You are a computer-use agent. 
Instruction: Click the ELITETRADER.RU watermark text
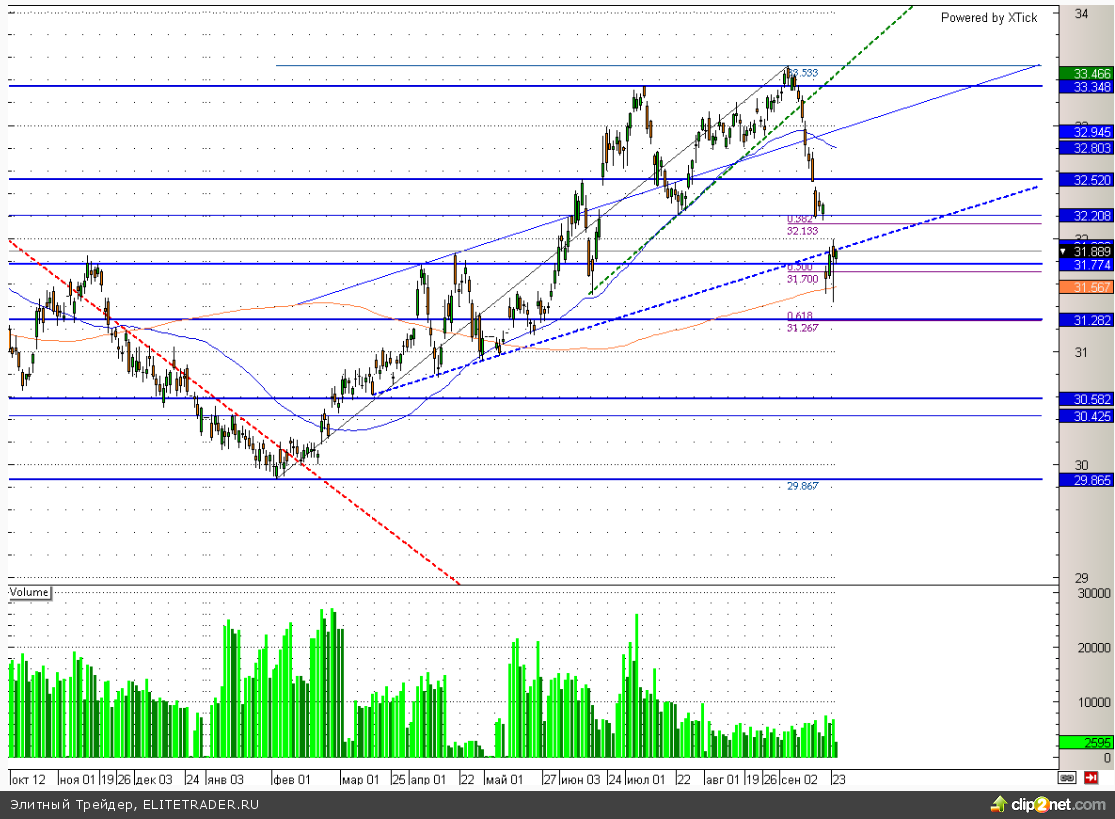(135, 804)
